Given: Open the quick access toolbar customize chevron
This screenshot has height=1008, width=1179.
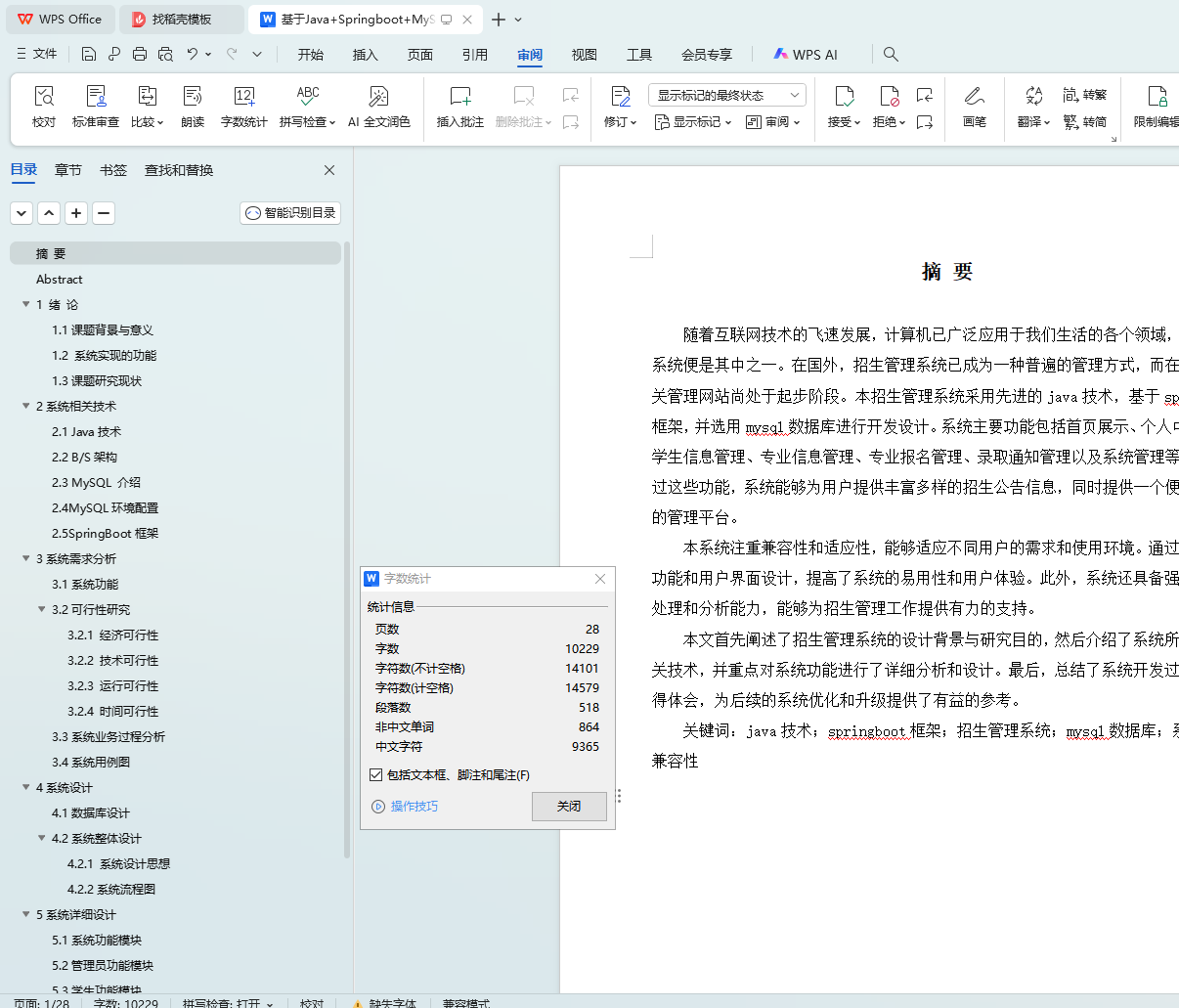Looking at the screenshot, I should [257, 55].
